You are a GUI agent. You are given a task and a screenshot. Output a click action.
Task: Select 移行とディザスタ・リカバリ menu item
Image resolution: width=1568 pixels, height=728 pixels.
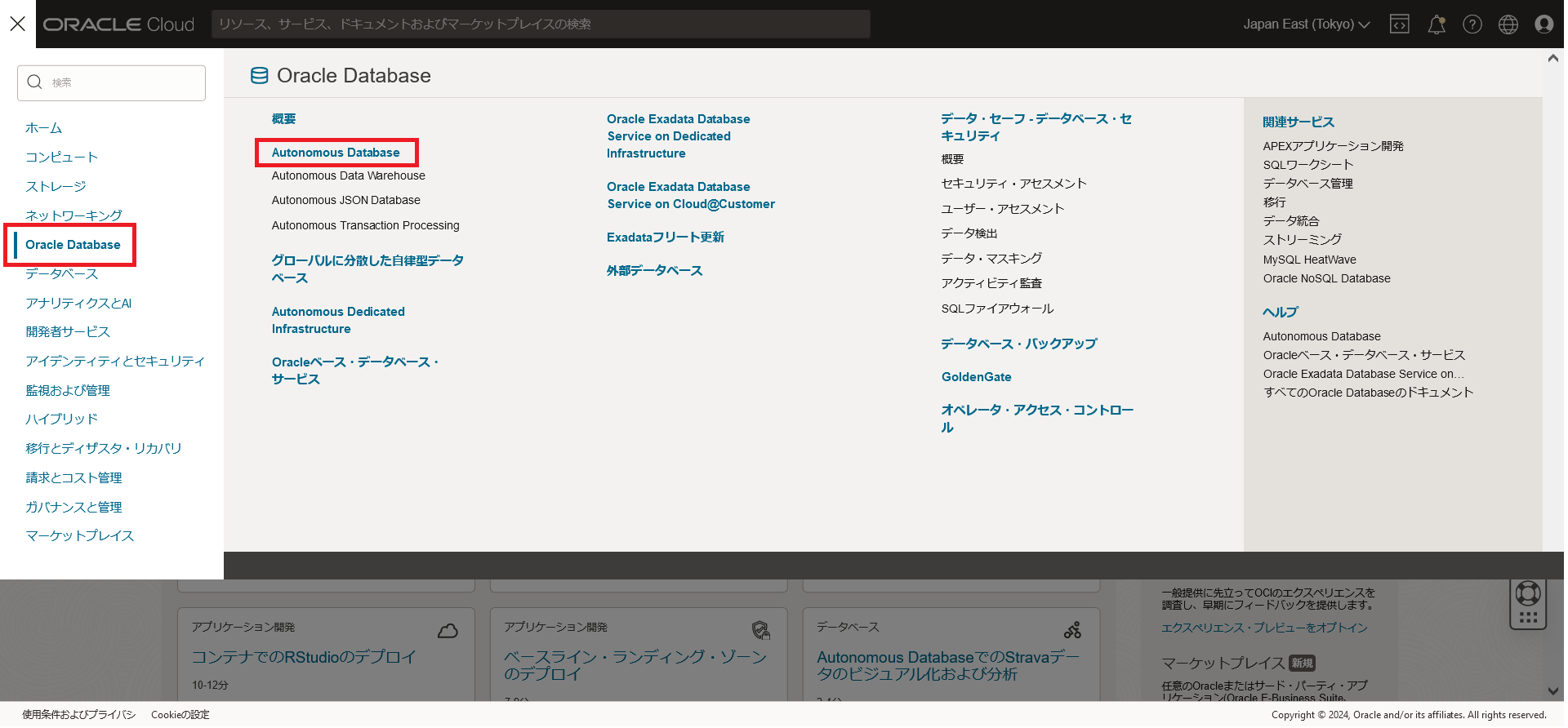click(104, 449)
